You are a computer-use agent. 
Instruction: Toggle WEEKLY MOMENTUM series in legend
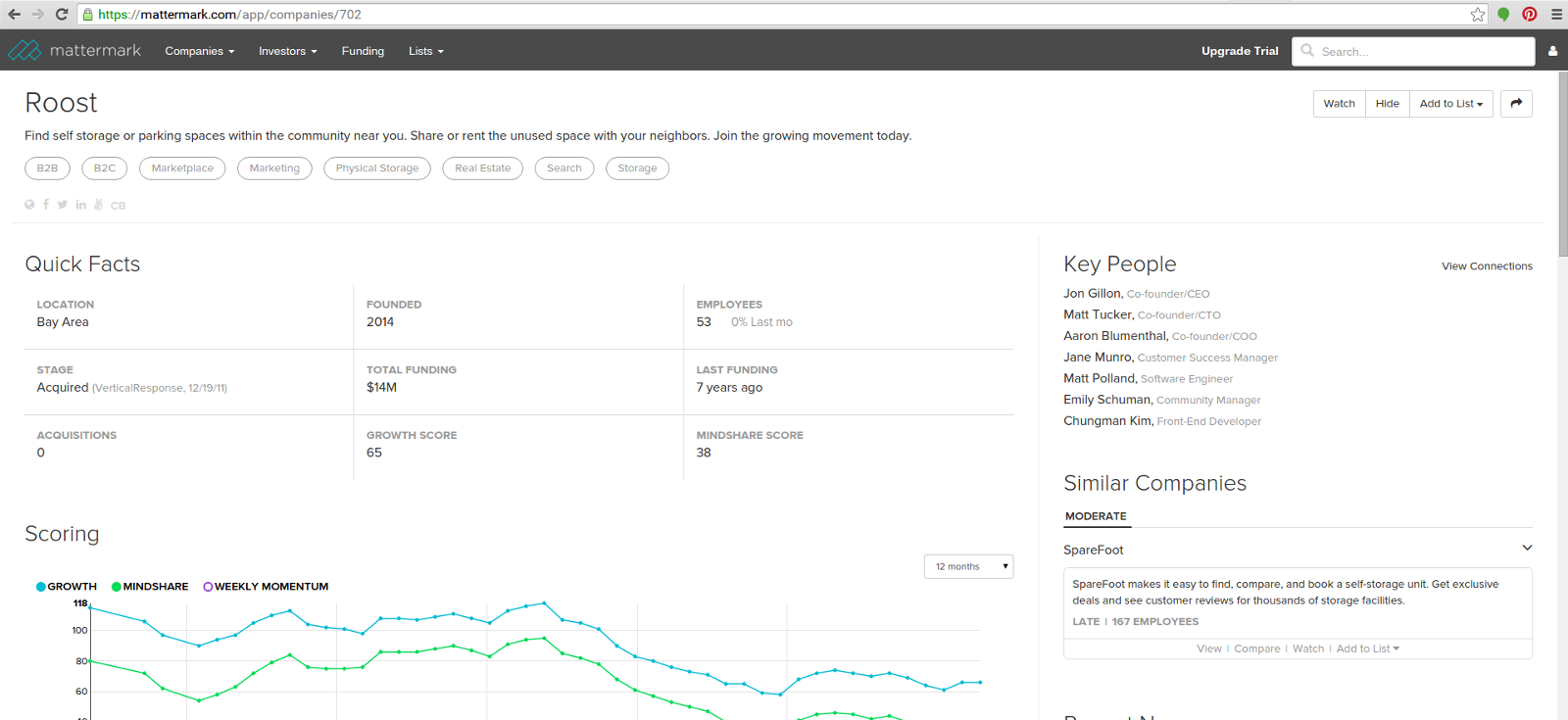pyautogui.click(x=266, y=587)
